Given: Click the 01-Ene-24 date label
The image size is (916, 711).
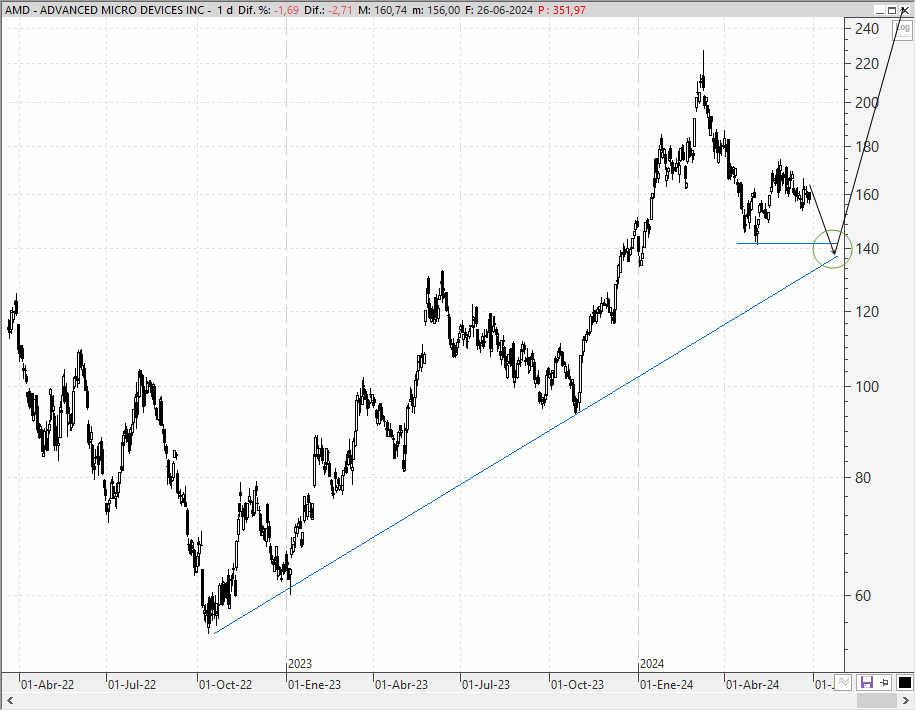Looking at the screenshot, I should click(x=667, y=684).
